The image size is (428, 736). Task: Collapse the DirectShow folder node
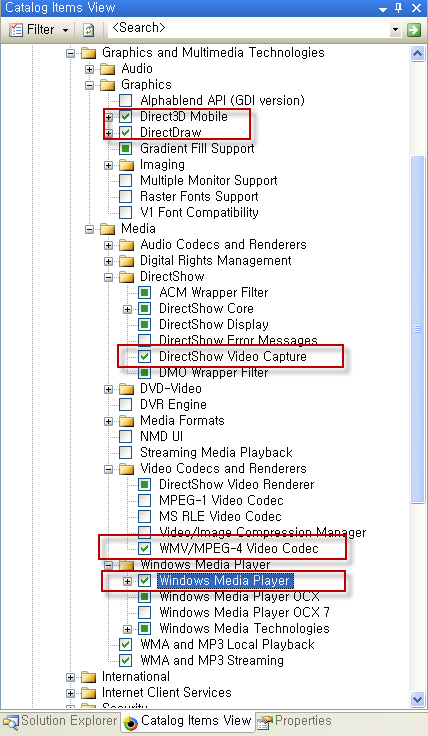click(108, 277)
